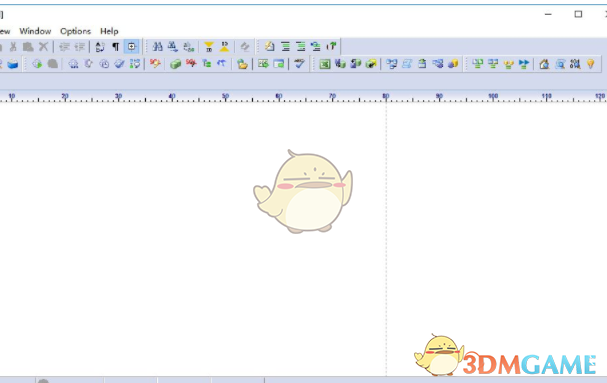Click the blue double forward arrow icon
Viewport: 607px width, 383px height.
point(524,64)
